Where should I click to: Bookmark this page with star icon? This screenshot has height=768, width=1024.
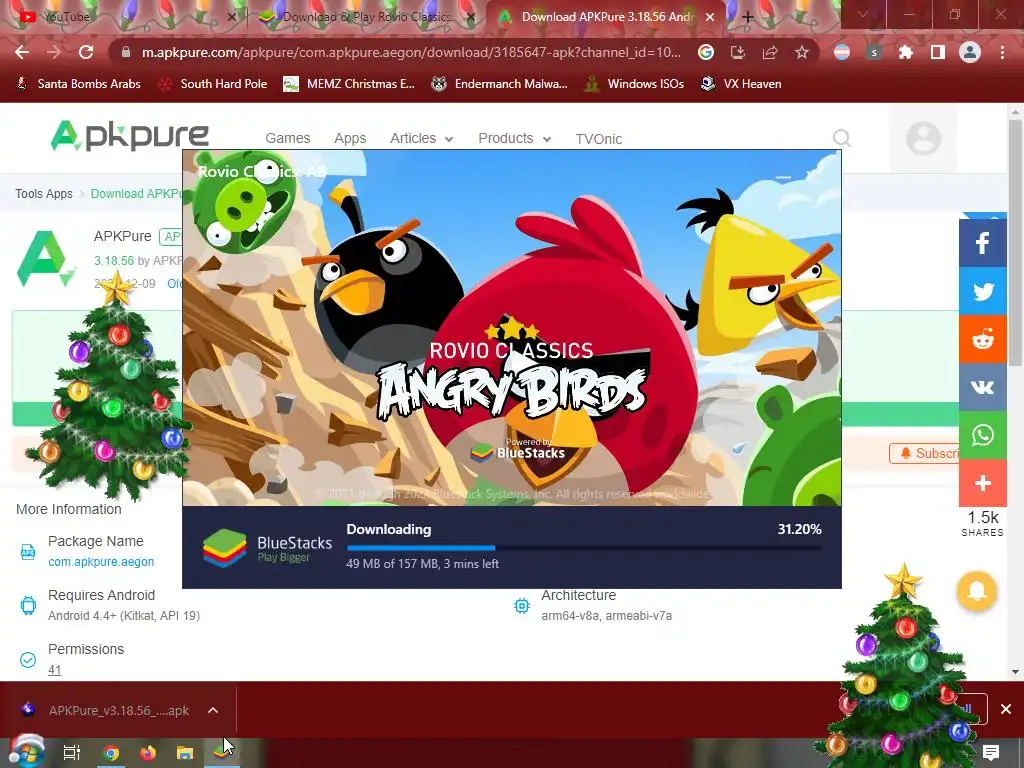[x=802, y=53]
